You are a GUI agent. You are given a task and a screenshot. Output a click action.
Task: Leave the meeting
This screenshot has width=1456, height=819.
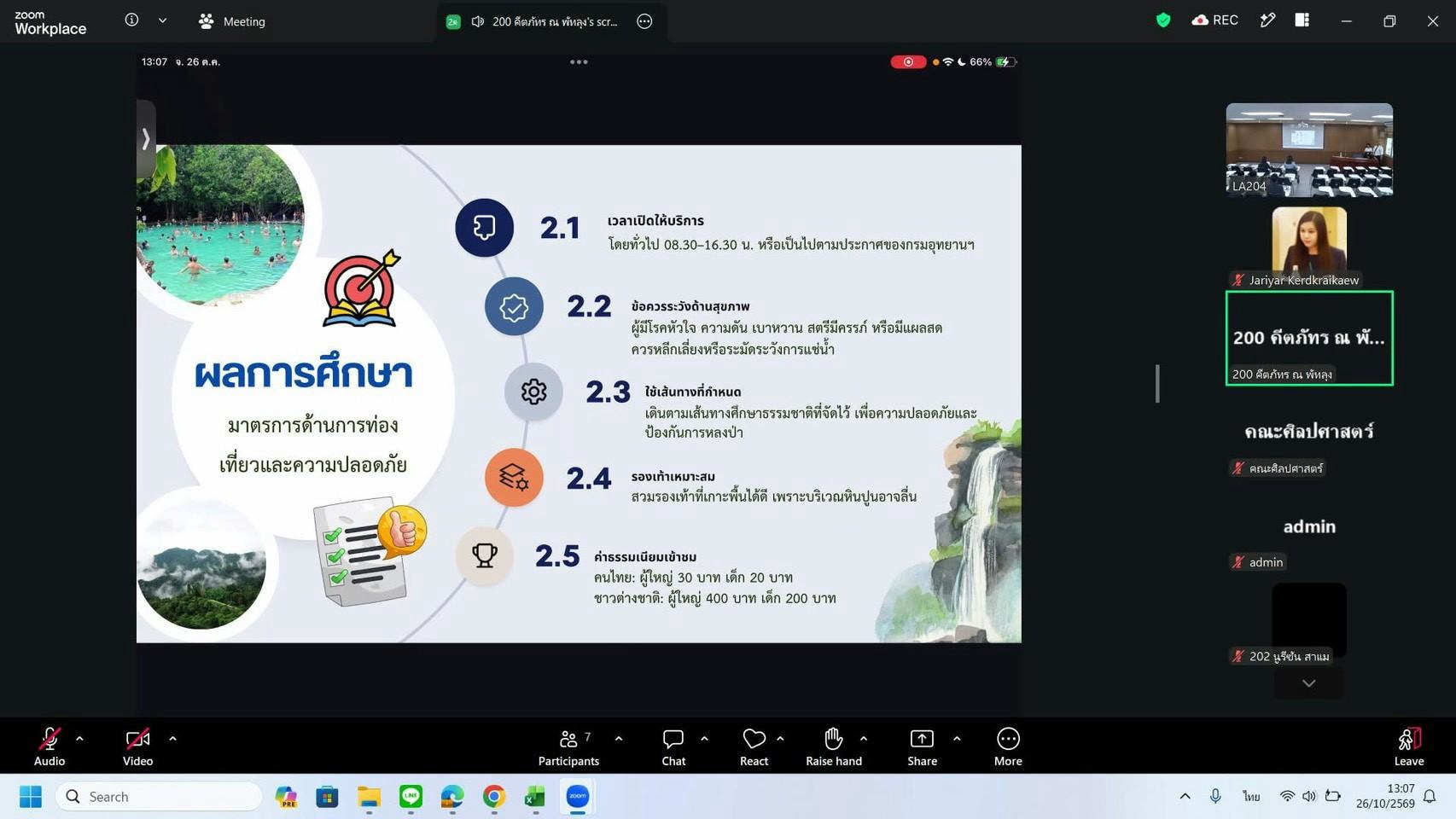tap(1408, 746)
